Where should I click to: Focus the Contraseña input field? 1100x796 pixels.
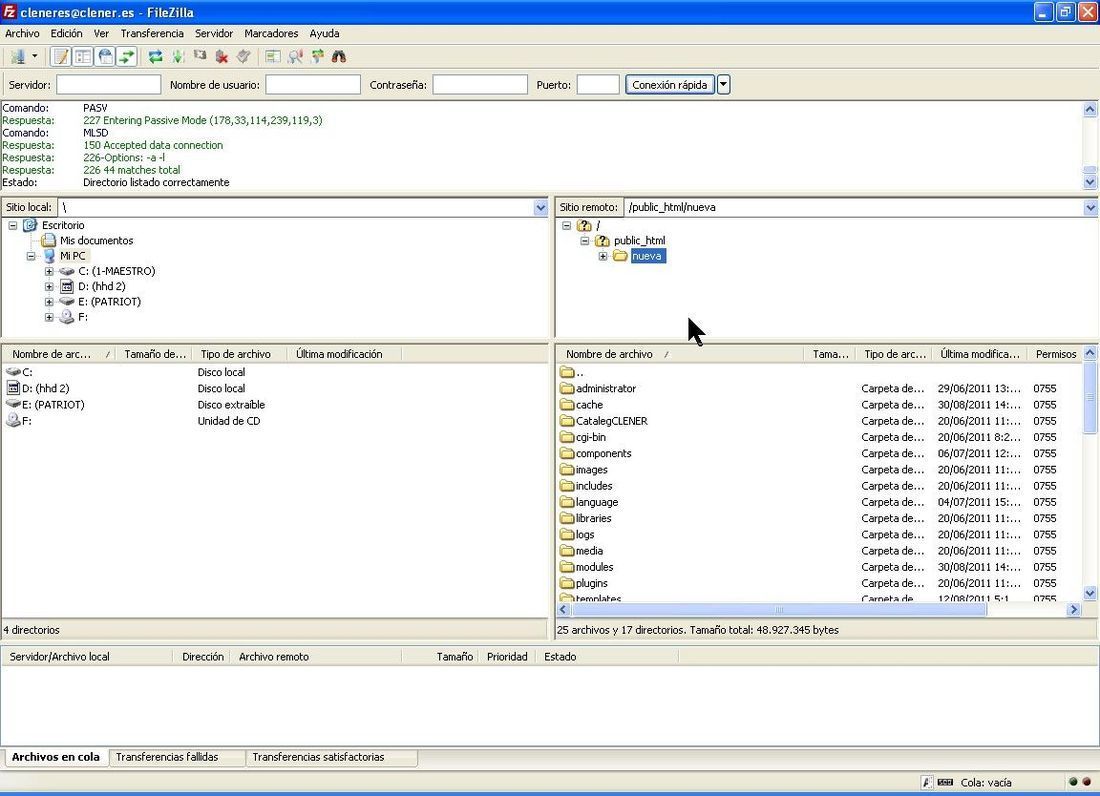click(x=480, y=85)
